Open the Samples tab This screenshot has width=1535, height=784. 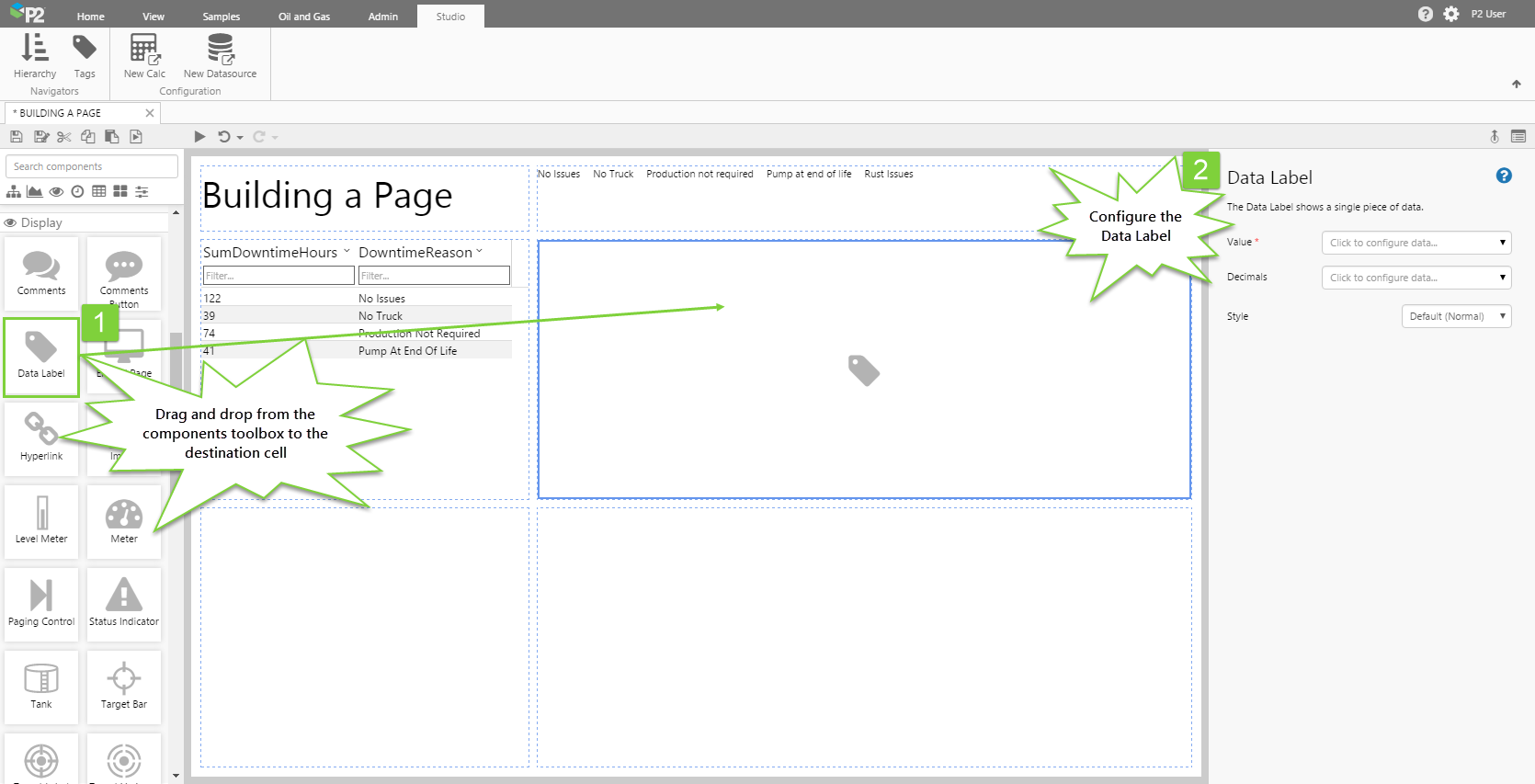pos(222,17)
